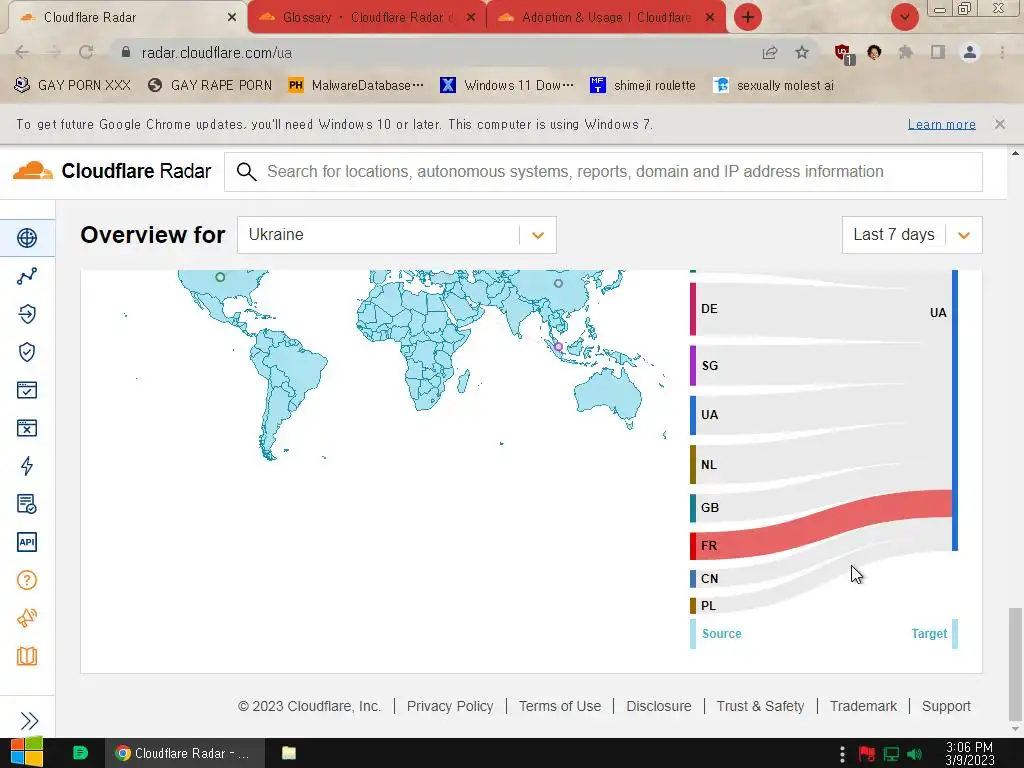Open the question mark help icon
Screen dimensions: 1024x768
[x=27, y=580]
